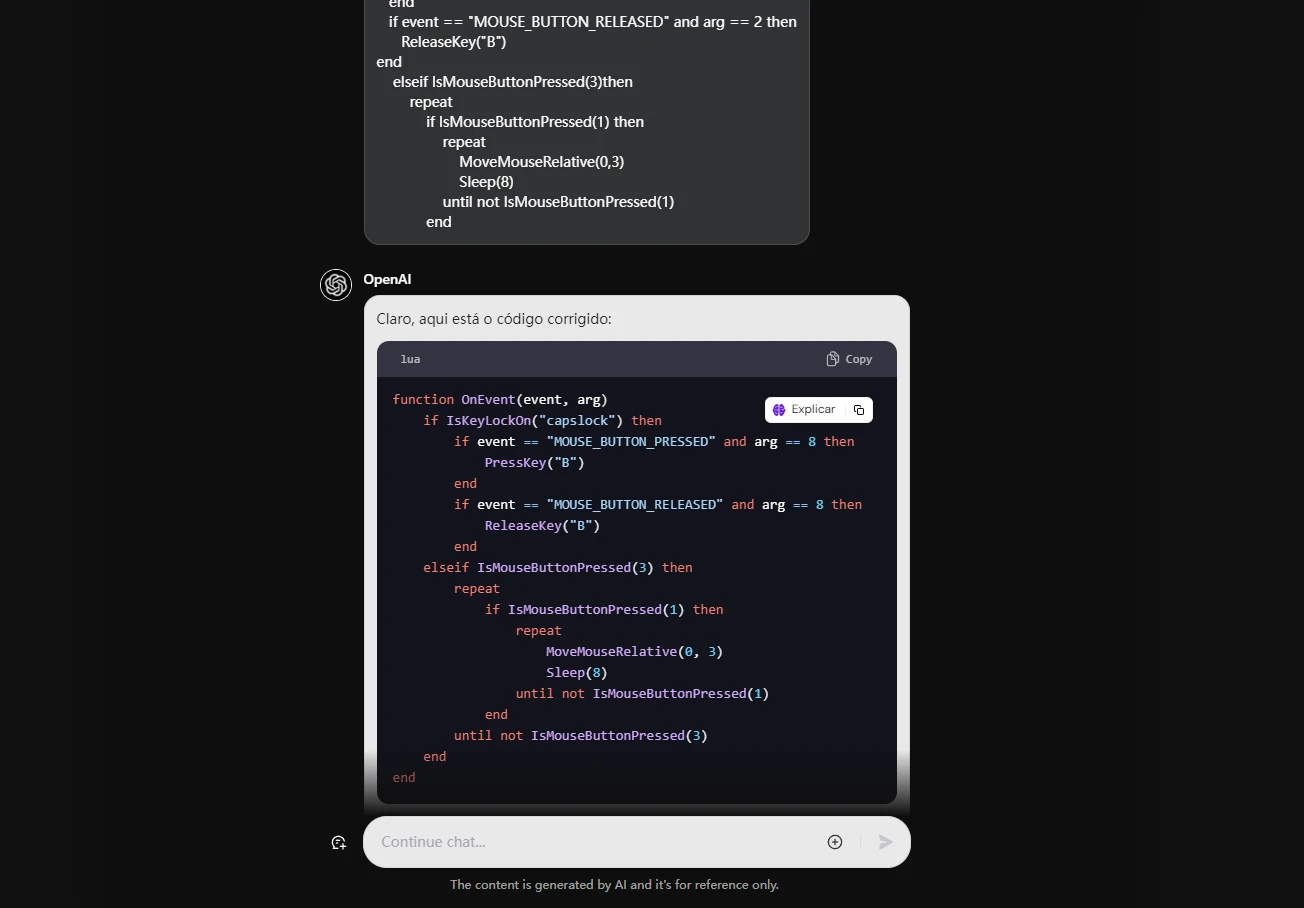Select the OpenAI sender name
The width and height of the screenshot is (1304, 908).
387,280
